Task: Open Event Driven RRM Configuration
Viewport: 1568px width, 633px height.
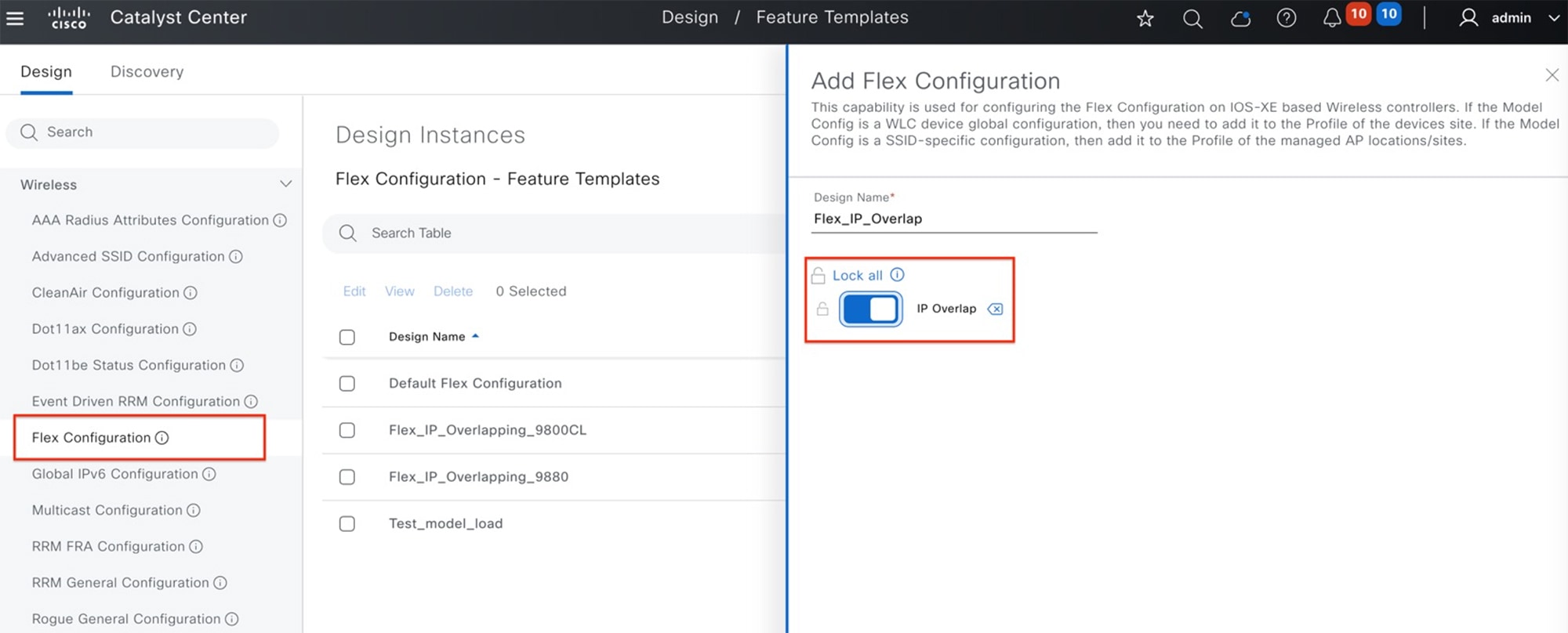Action: click(136, 401)
